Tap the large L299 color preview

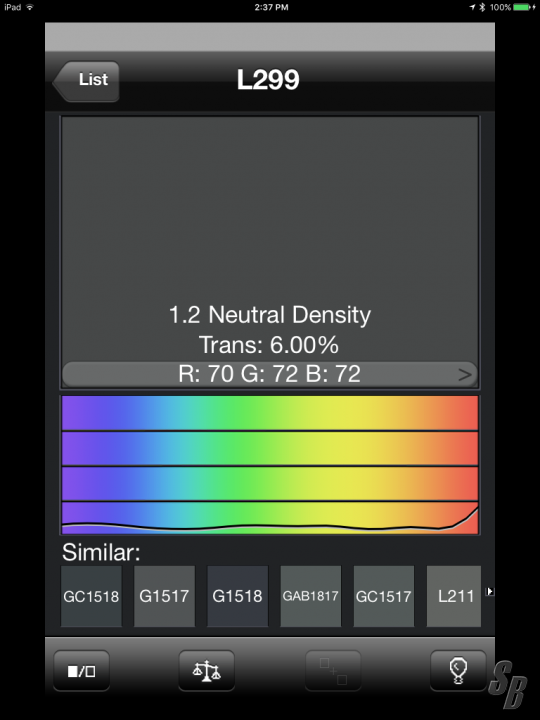coord(270,239)
